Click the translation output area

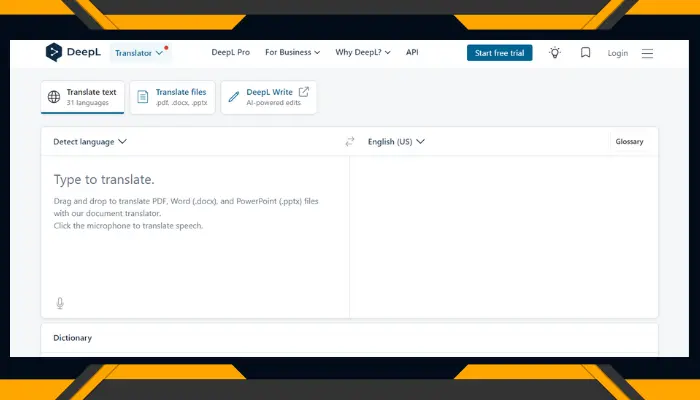pyautogui.click(x=504, y=237)
